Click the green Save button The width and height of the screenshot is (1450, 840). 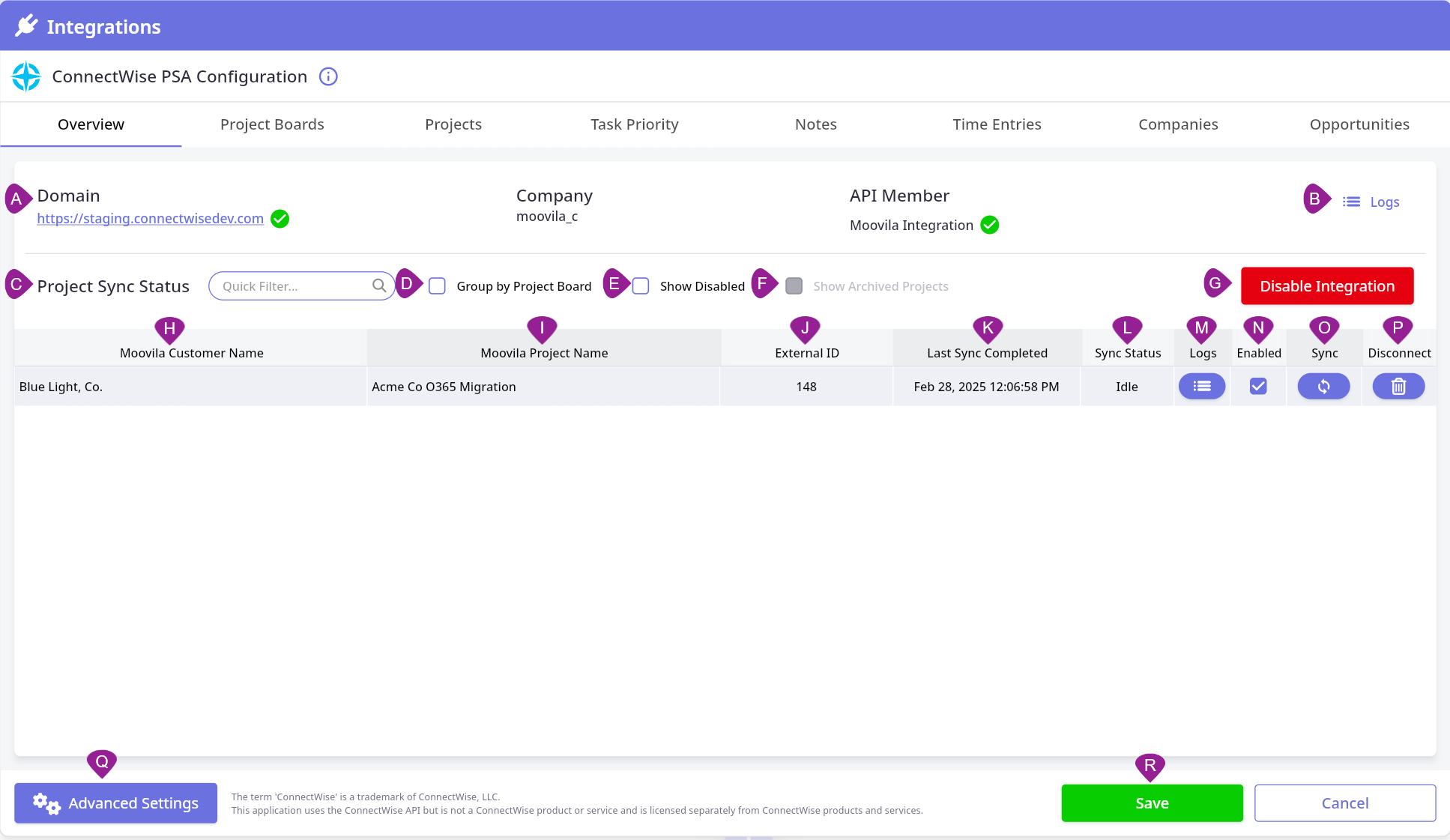[x=1152, y=803]
